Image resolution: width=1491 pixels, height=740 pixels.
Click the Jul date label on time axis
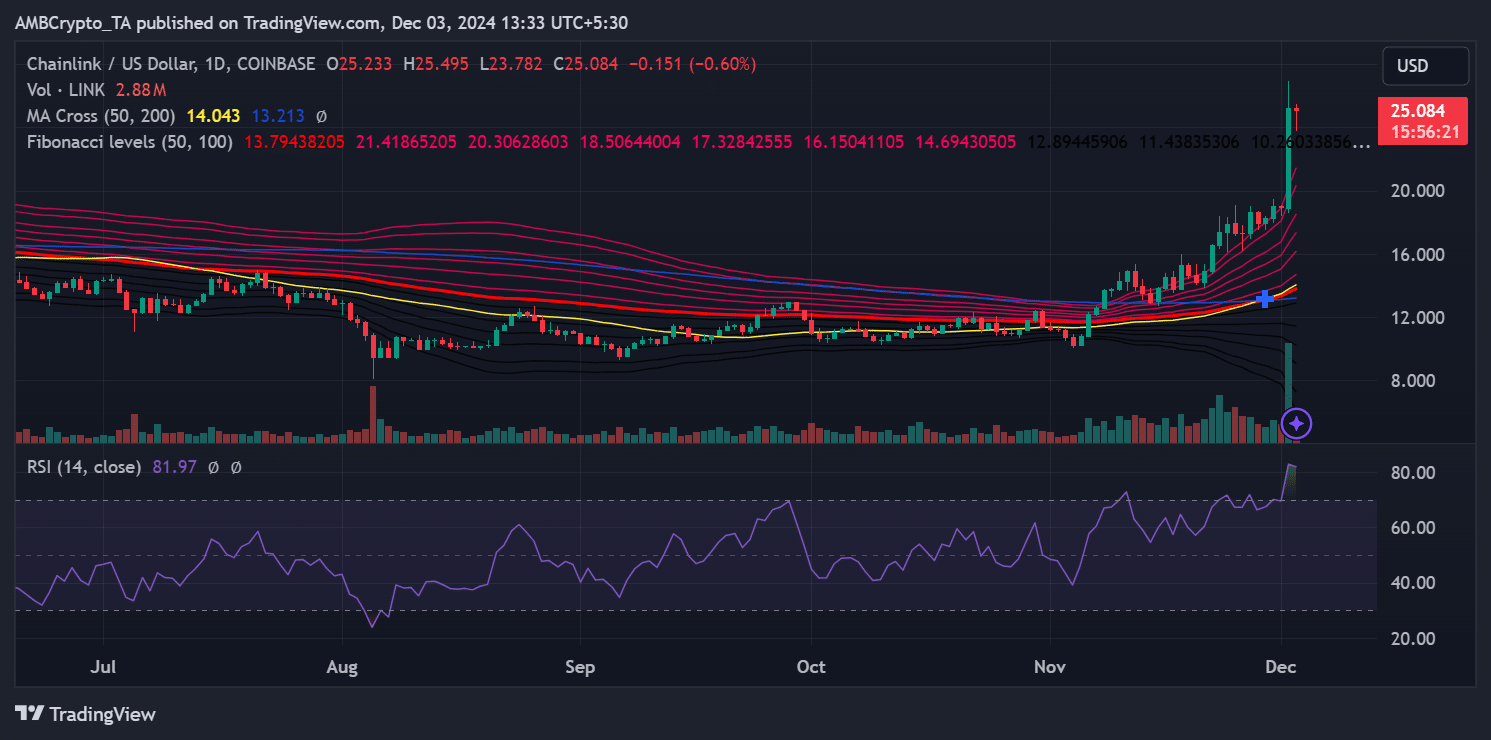pyautogui.click(x=104, y=666)
